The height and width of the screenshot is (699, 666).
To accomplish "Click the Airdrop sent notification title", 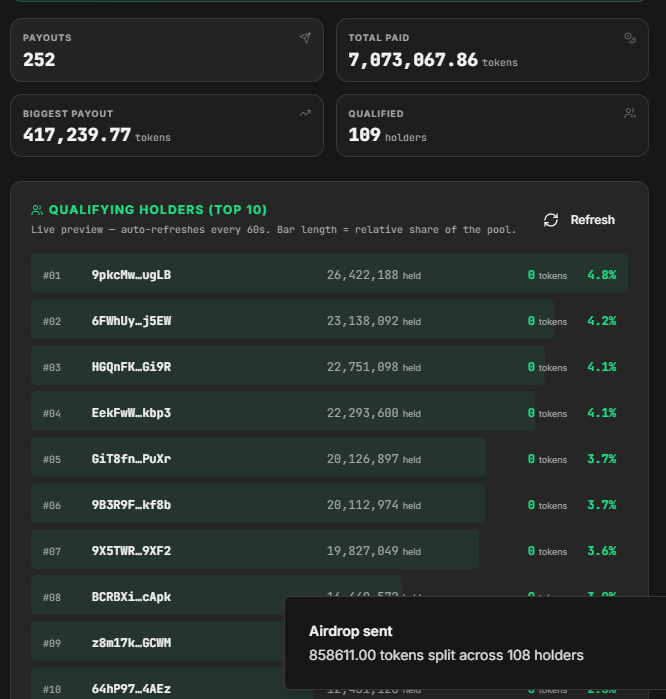I will tap(350, 631).
